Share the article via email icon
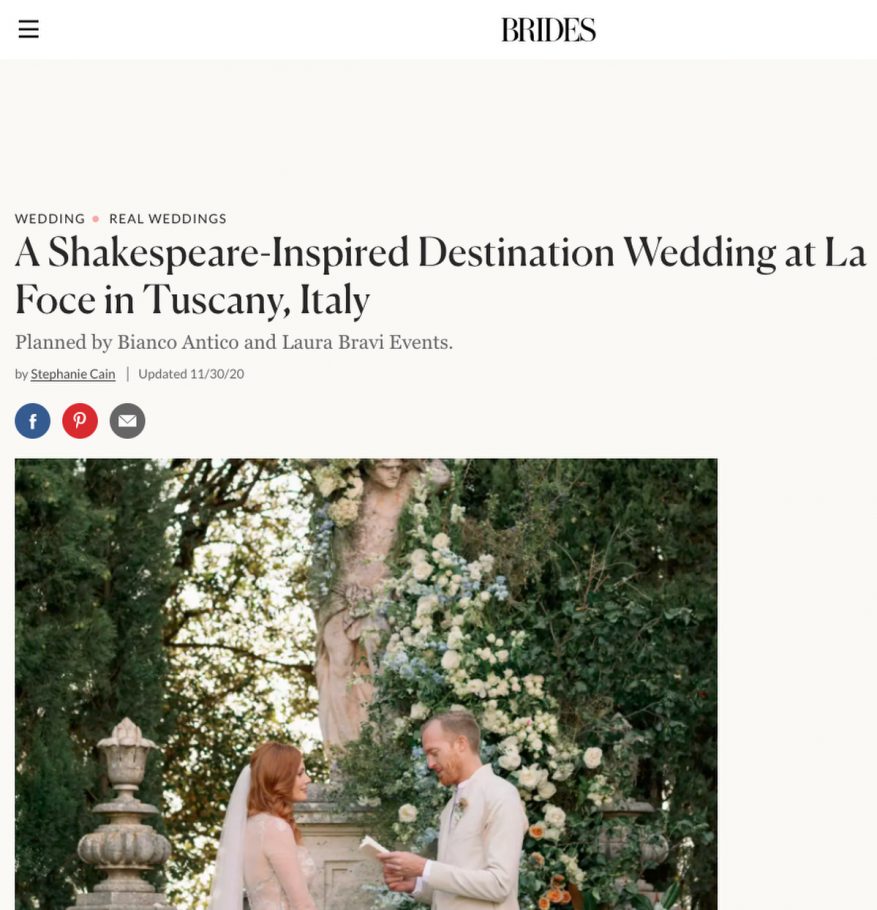Viewport: 877px width, 910px height. point(128,421)
